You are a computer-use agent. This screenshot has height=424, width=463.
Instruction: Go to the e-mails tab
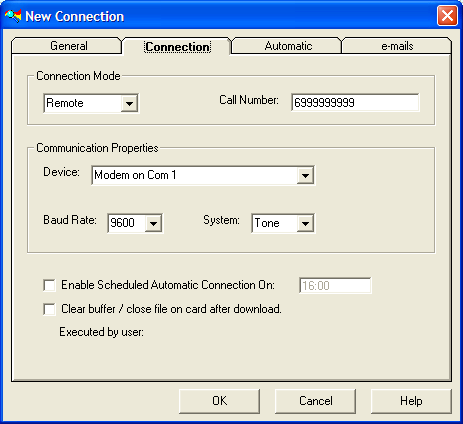397,46
